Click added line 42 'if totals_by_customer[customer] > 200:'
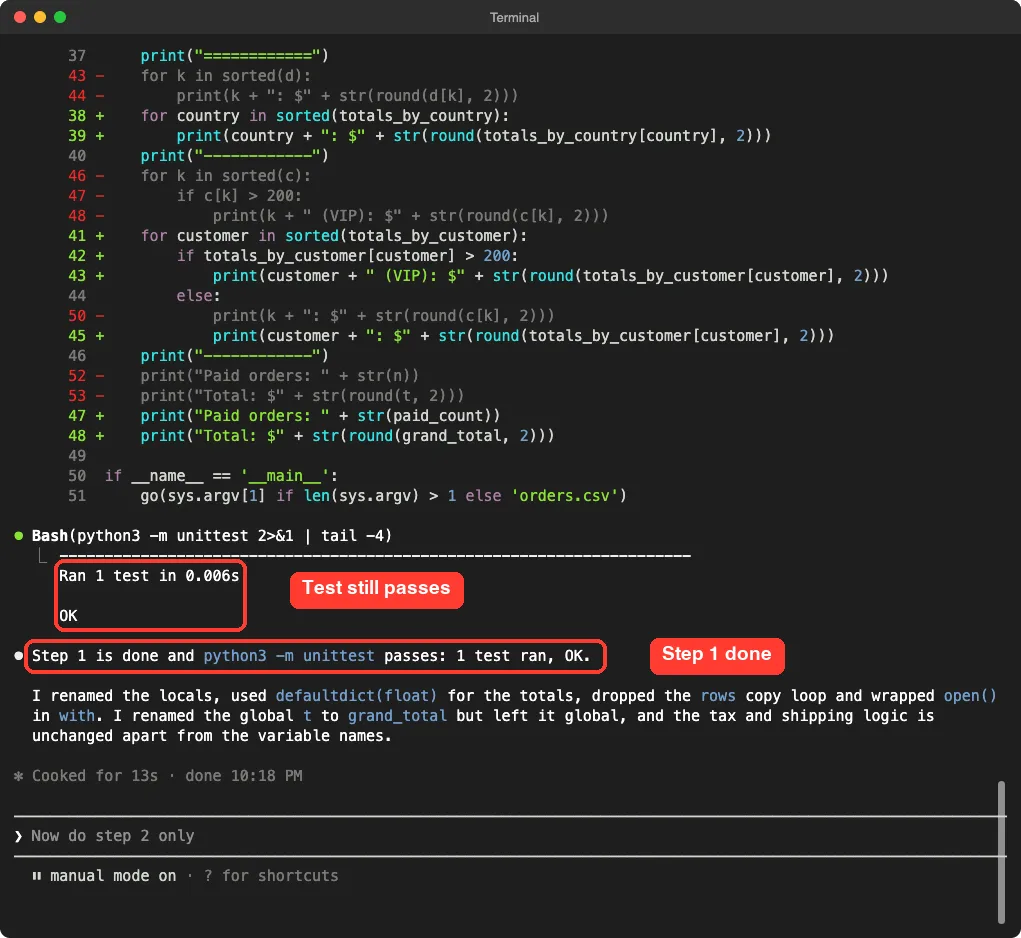 tap(293, 256)
